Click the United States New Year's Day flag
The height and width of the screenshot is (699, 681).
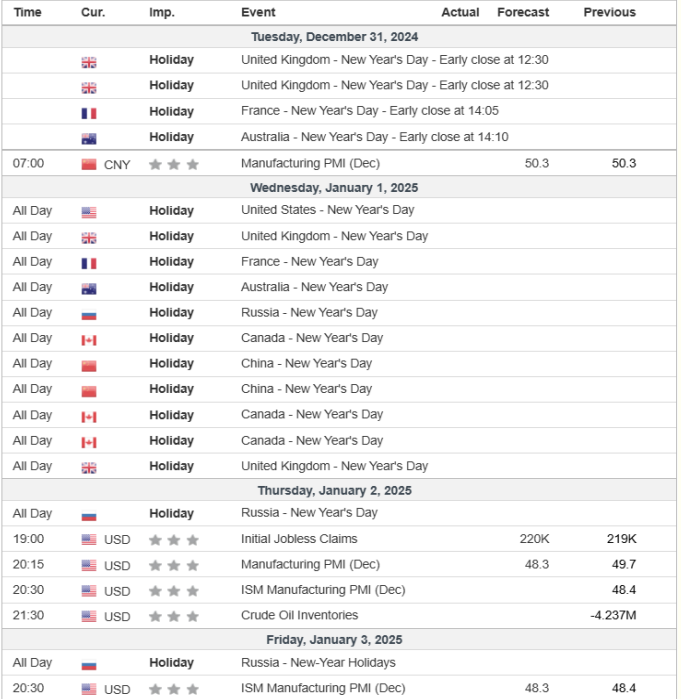pyautogui.click(x=89, y=211)
